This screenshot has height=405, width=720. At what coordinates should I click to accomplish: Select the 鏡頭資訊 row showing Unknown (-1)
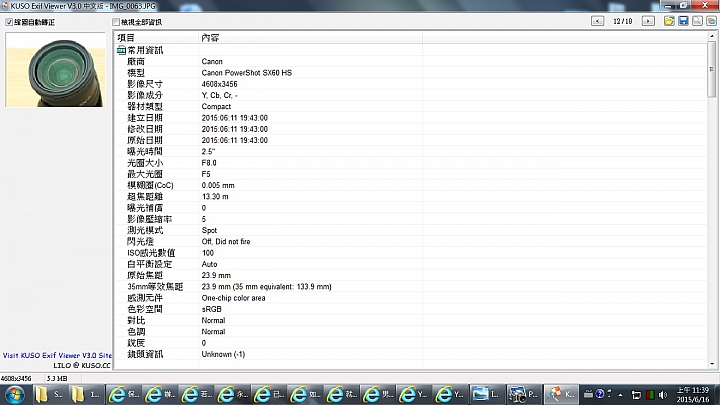pos(411,354)
